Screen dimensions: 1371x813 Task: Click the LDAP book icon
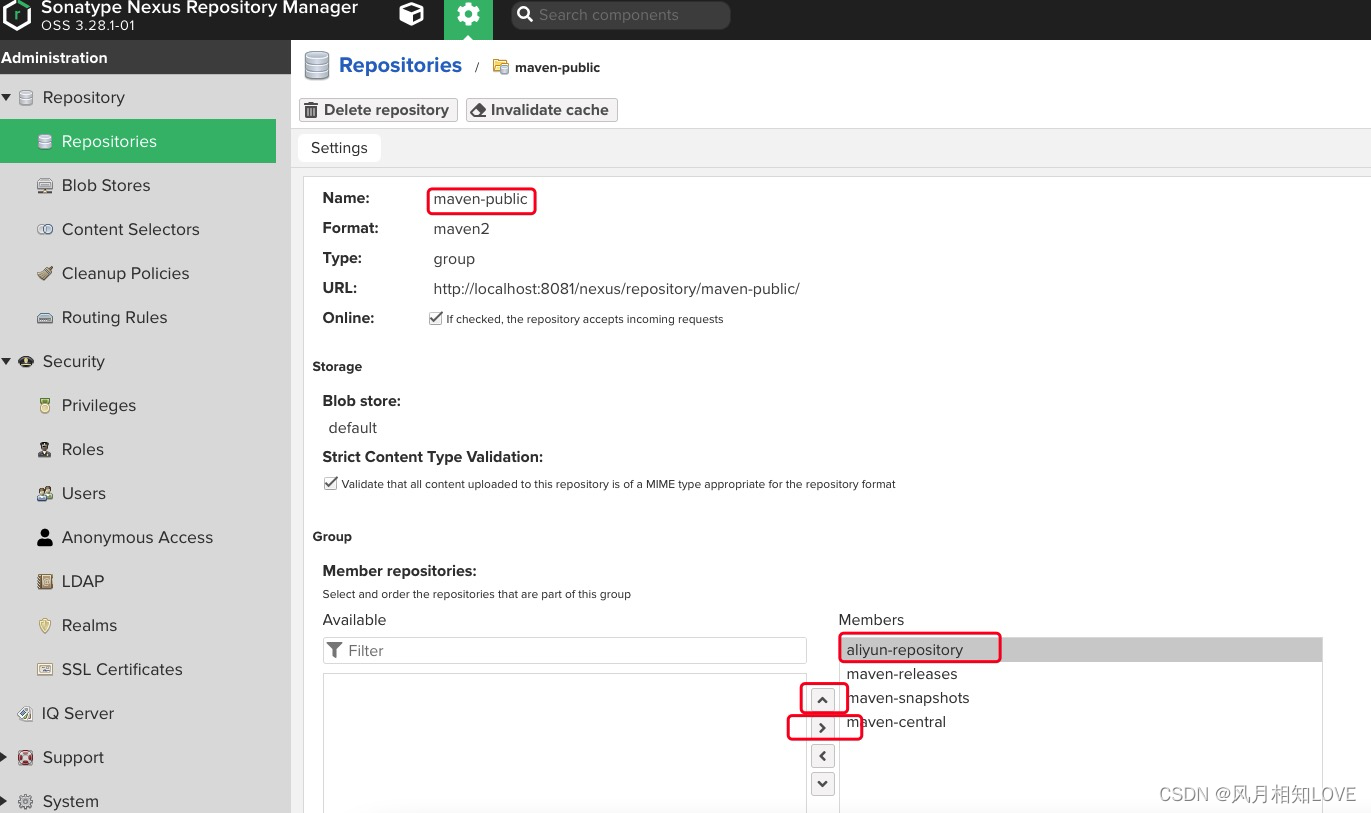click(45, 581)
